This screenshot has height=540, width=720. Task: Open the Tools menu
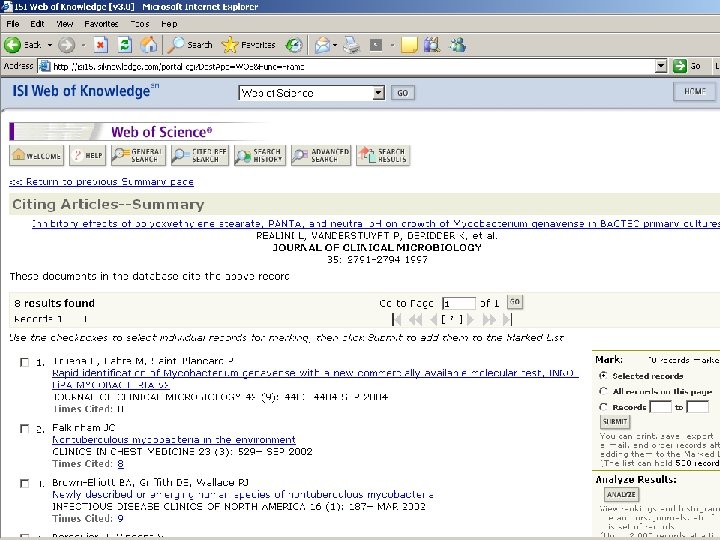[140, 23]
